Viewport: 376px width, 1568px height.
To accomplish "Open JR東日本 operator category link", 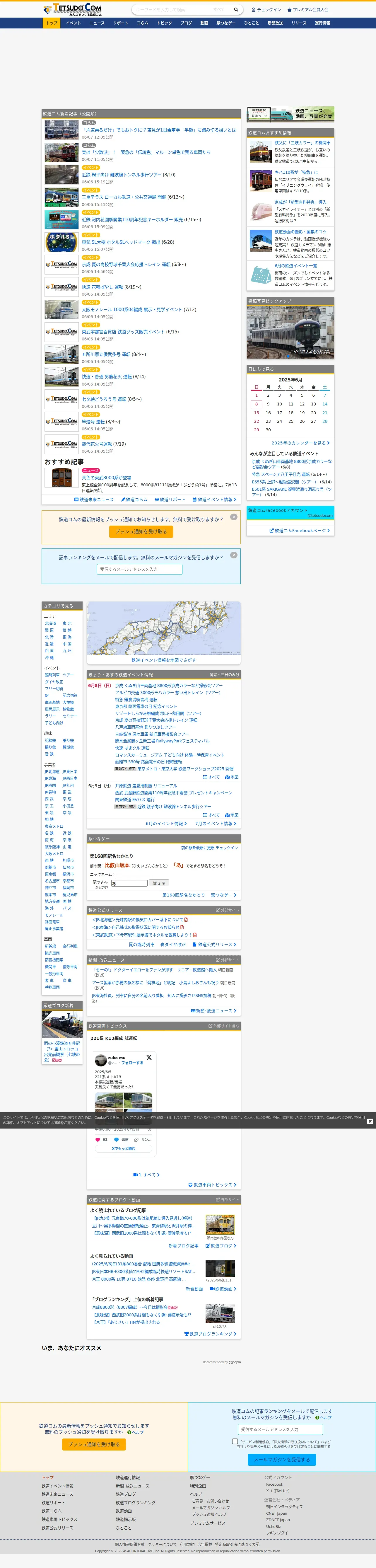I will point(70,772).
